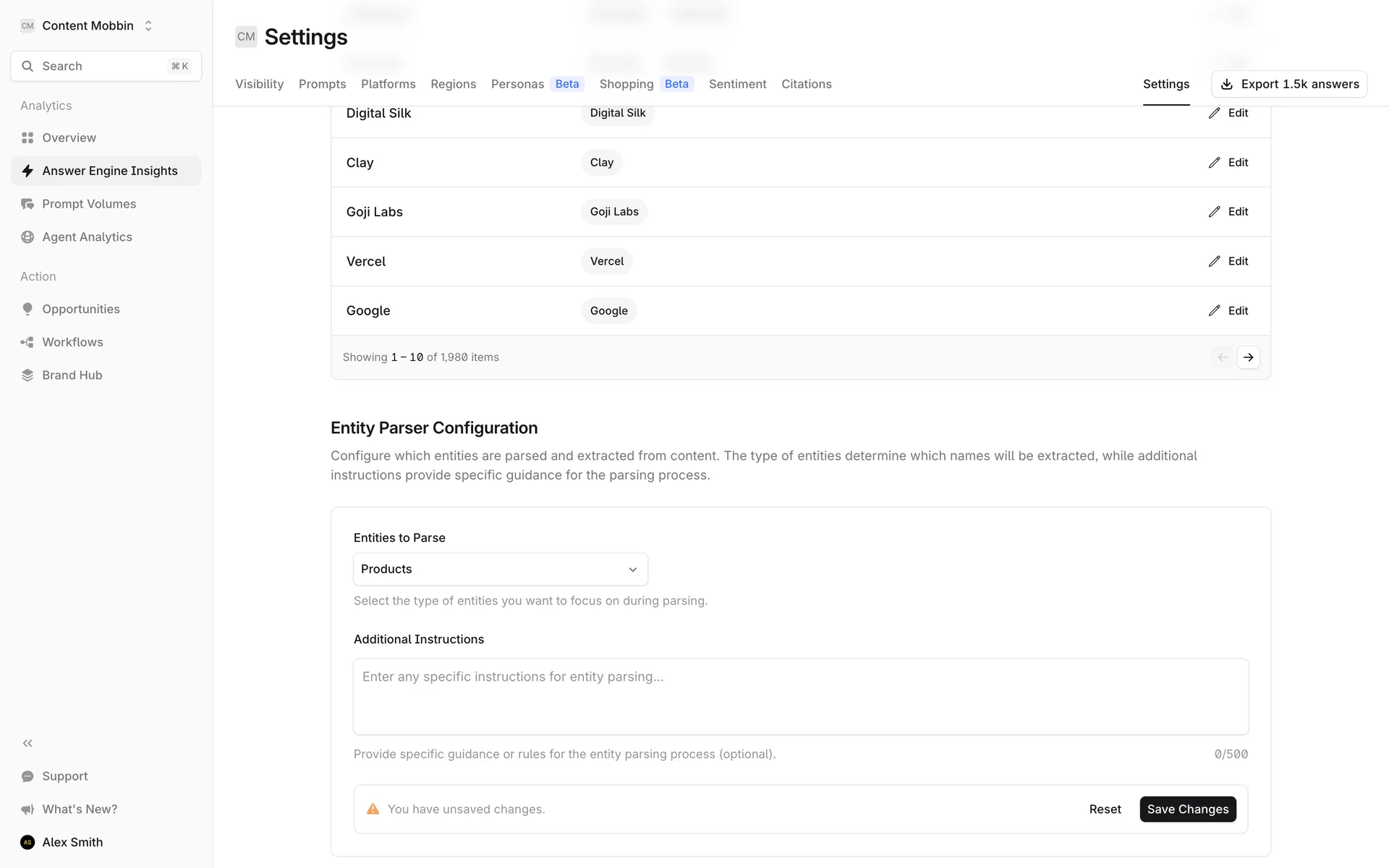Screen dimensions: 1389x868
Task: Edit the Goji Labs entry
Action: 1228,212
